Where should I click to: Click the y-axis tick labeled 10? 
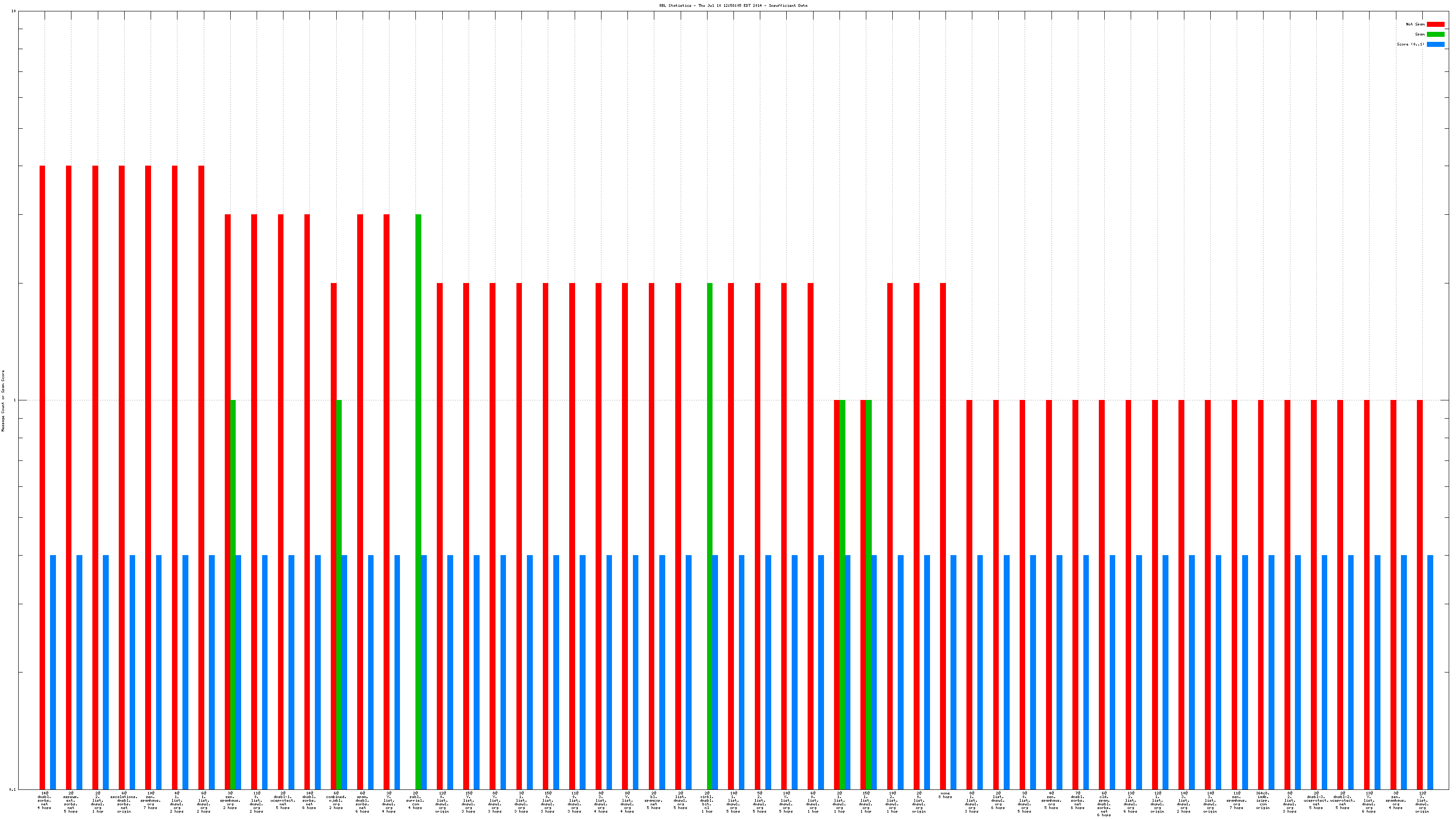coord(14,11)
